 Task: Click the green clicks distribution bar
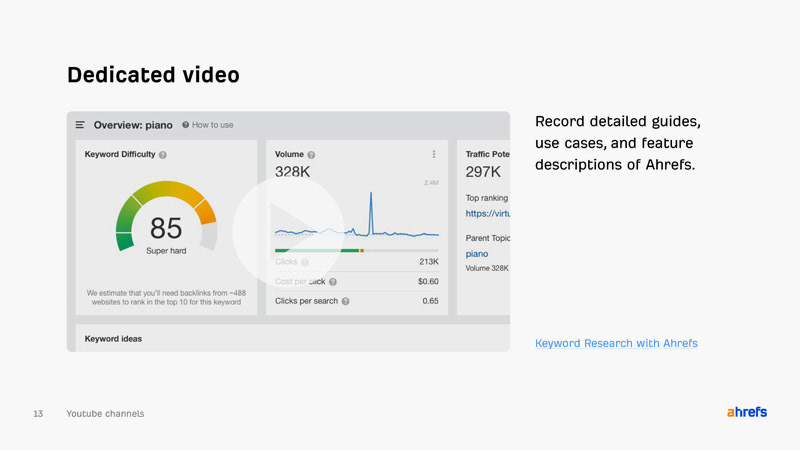point(317,251)
